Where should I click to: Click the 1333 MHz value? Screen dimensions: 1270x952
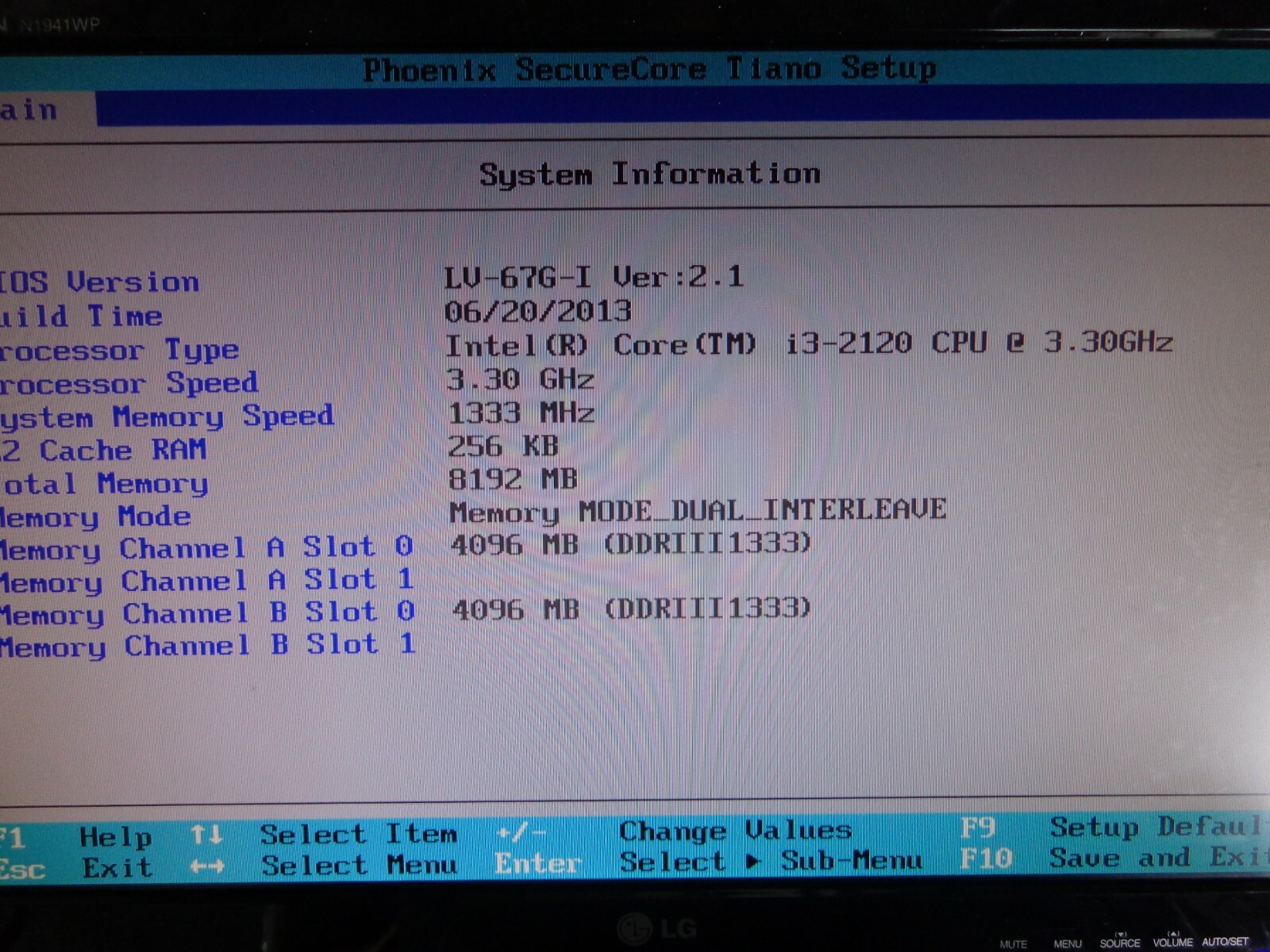pos(521,413)
